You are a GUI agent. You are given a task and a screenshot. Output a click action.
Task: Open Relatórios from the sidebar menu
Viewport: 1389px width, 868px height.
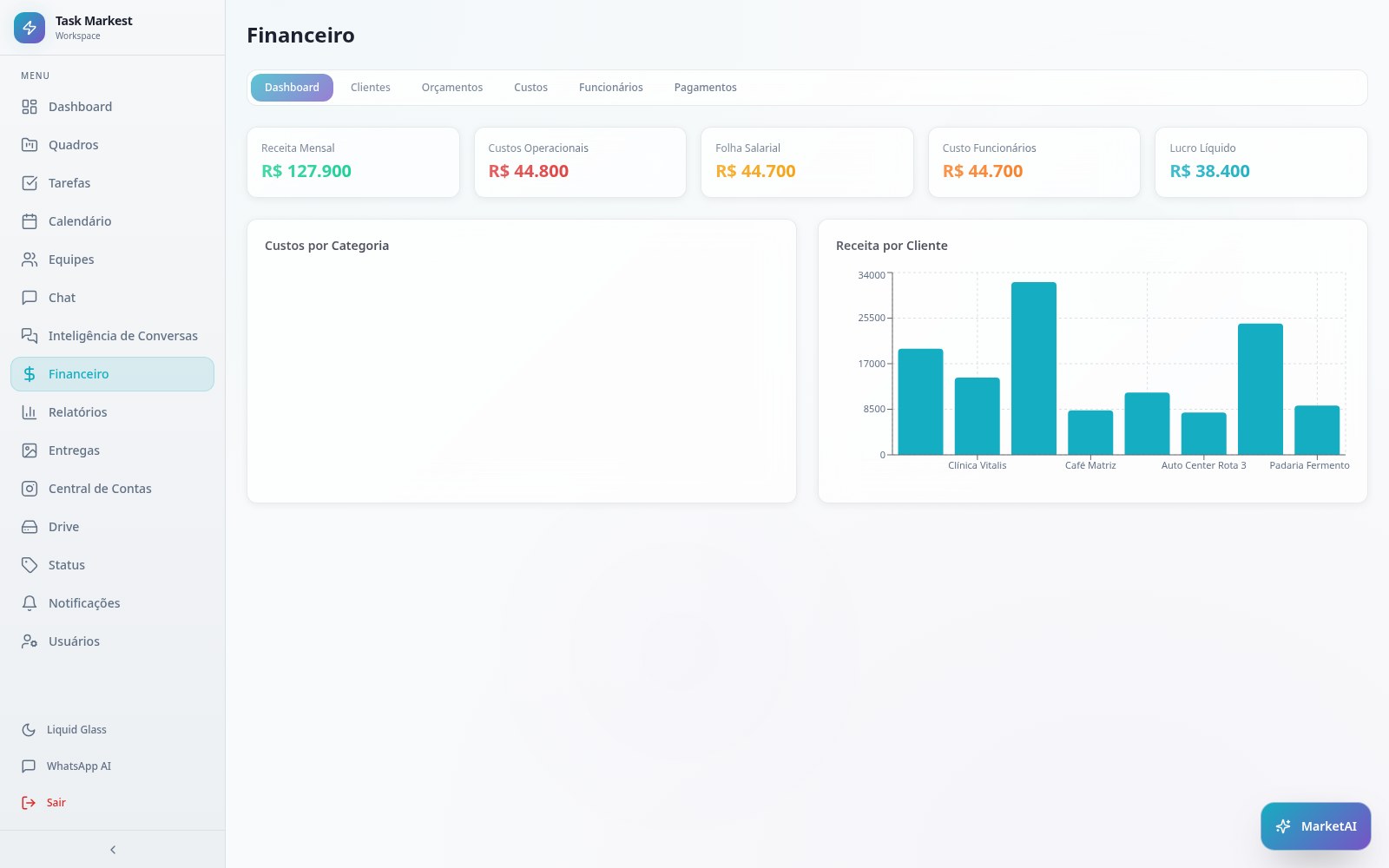coord(112,412)
